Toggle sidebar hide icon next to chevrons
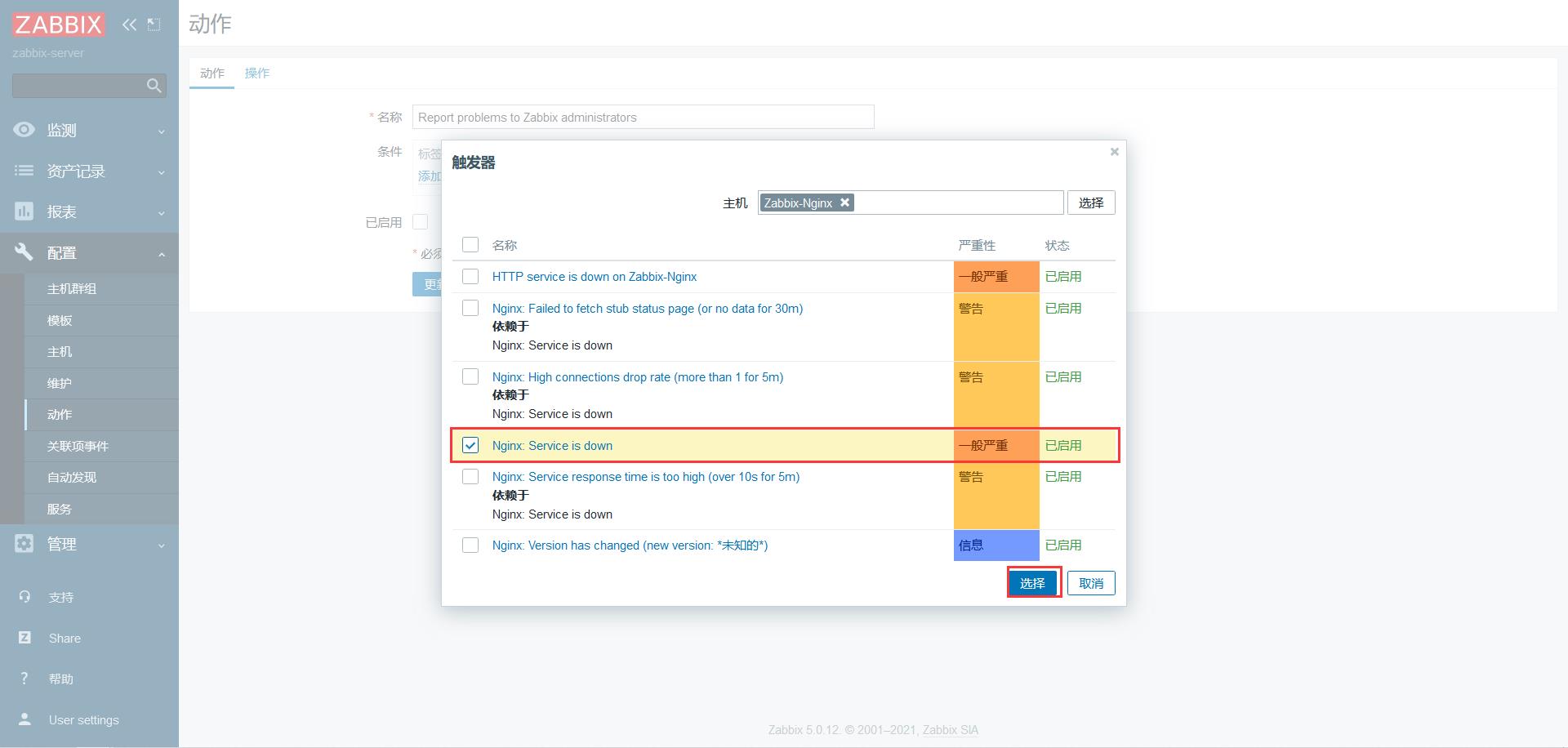 point(154,24)
